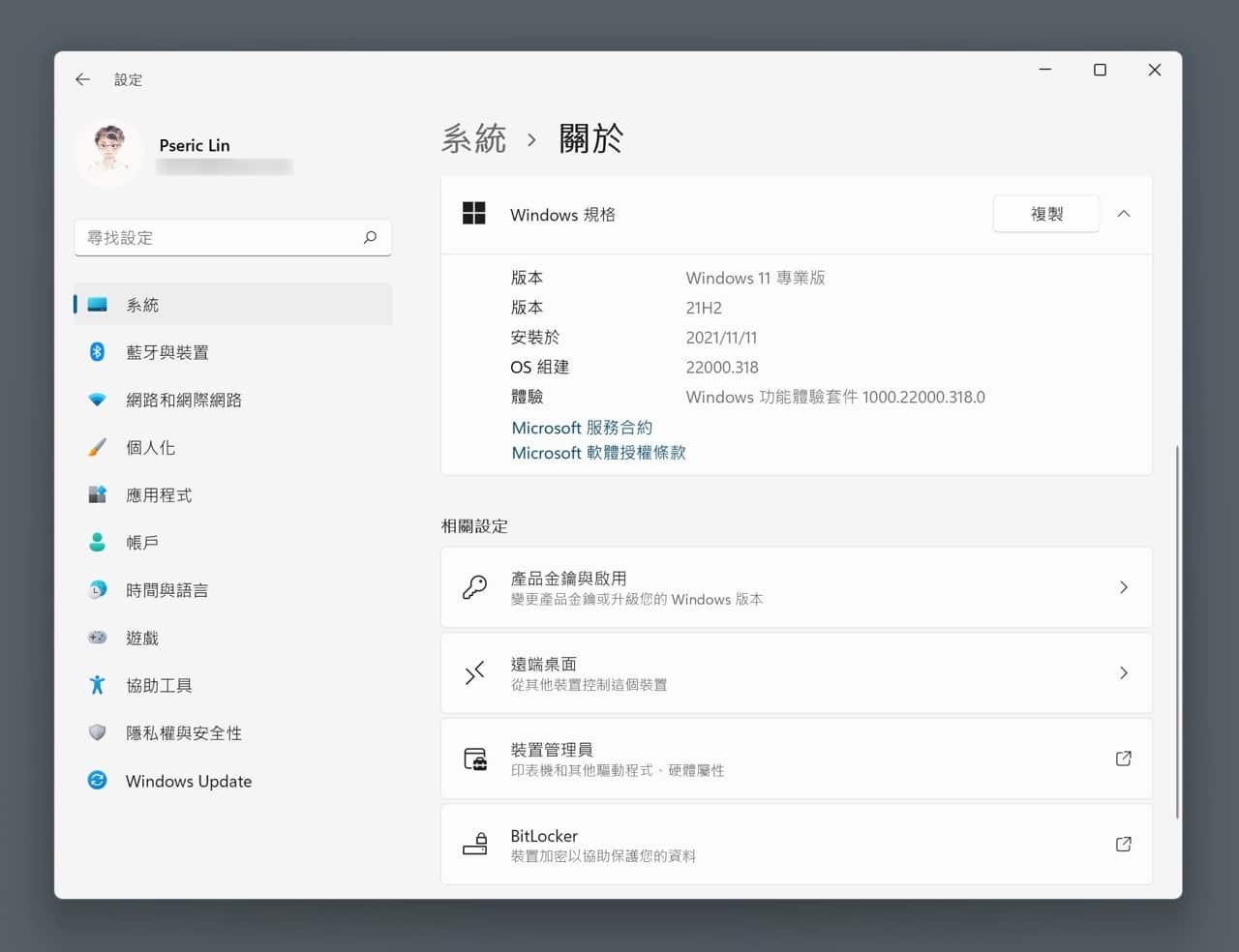Click the 尋找設定 search field
The image size is (1239, 952).
232,237
